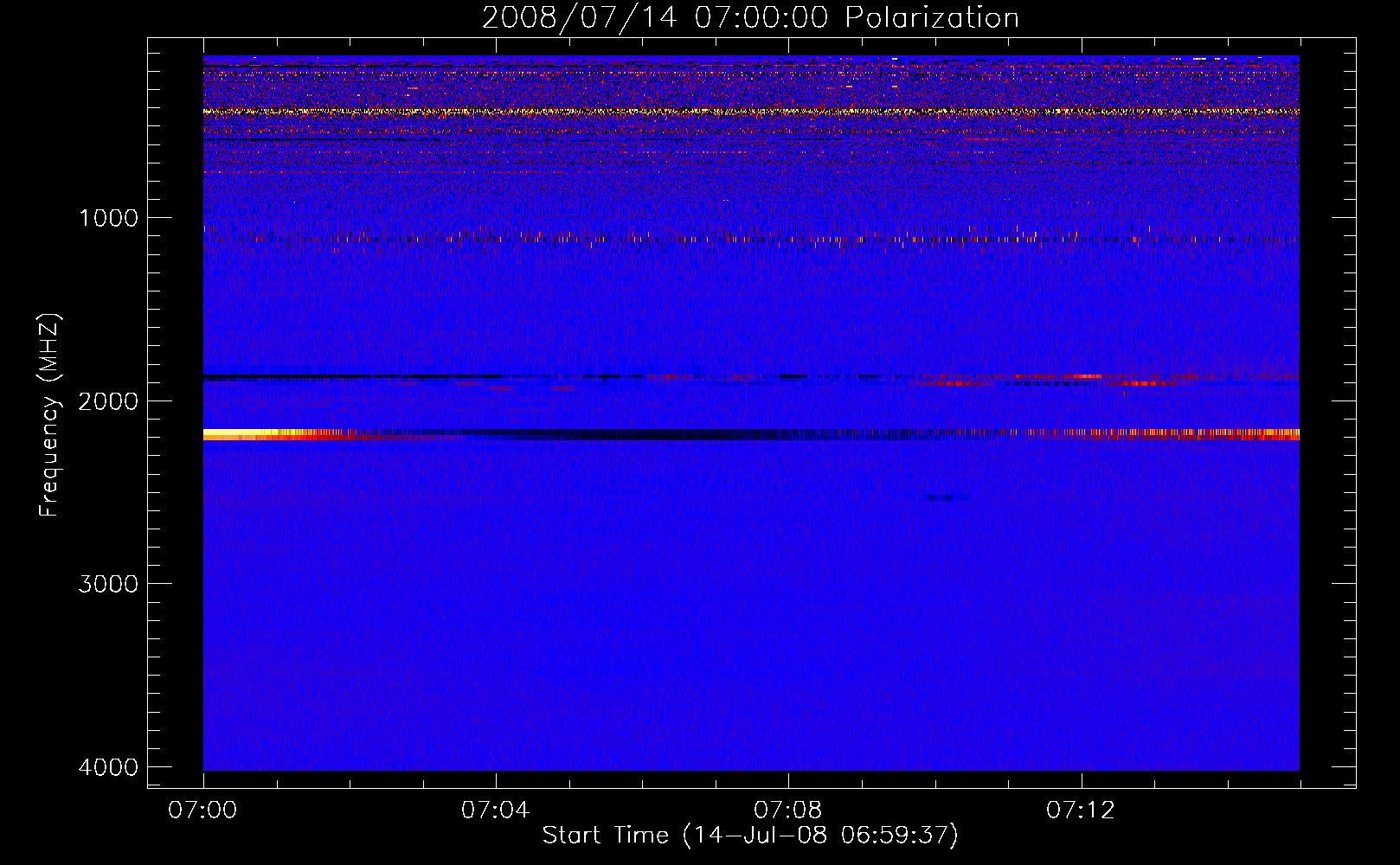Click the 1000 frequency tick label
The image size is (1400, 865).
point(108,218)
